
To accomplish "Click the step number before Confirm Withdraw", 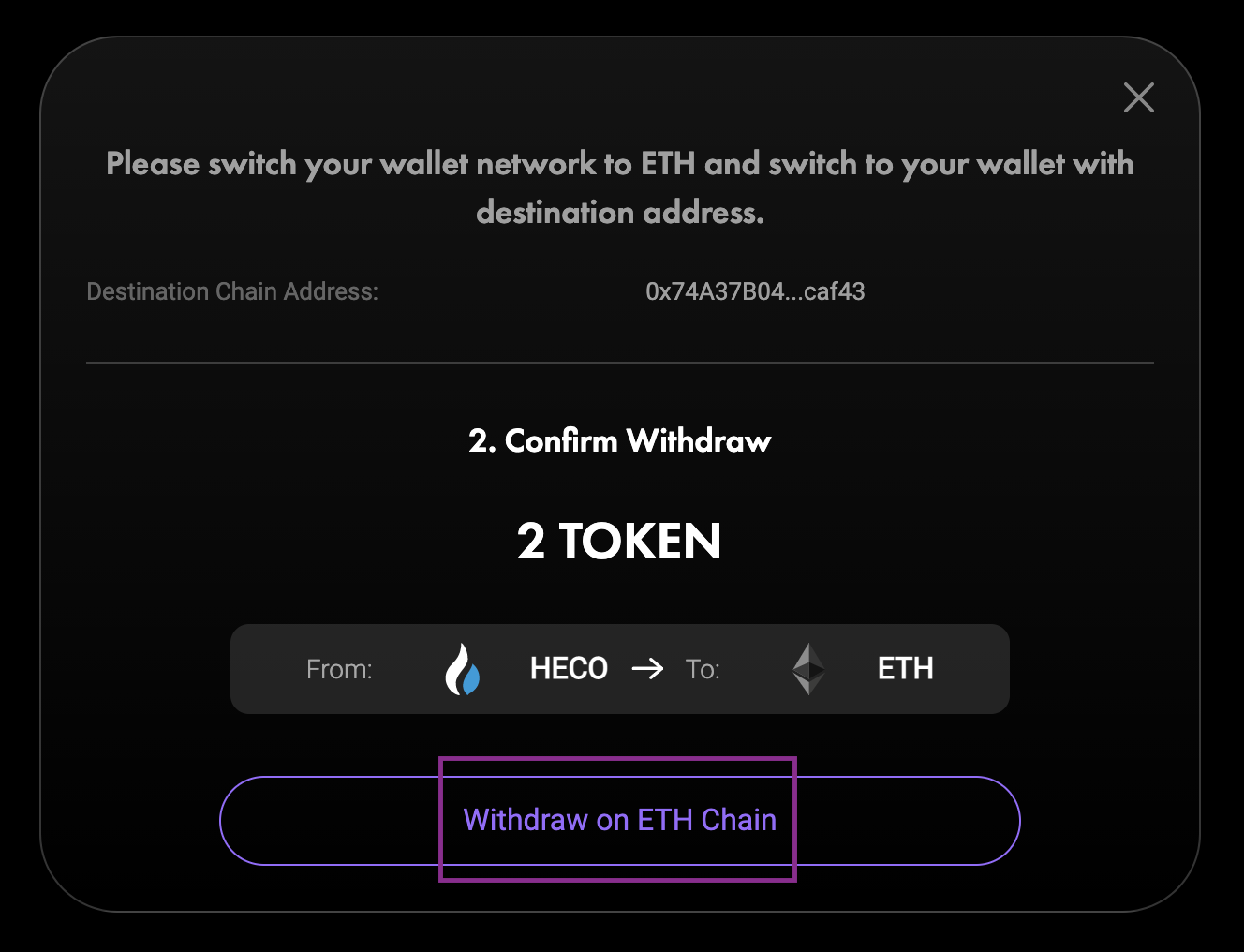I will pyautogui.click(x=481, y=440).
